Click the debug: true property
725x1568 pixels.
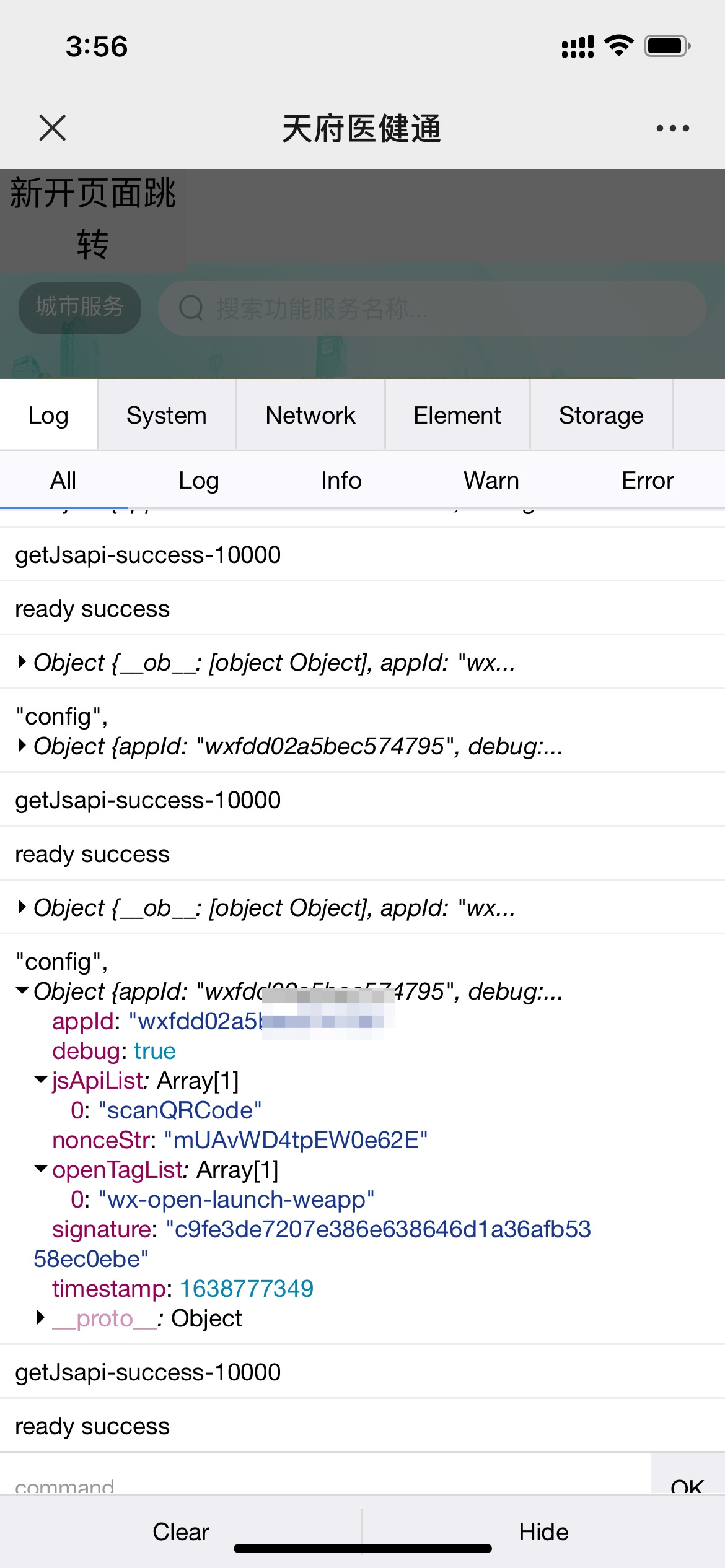114,1051
